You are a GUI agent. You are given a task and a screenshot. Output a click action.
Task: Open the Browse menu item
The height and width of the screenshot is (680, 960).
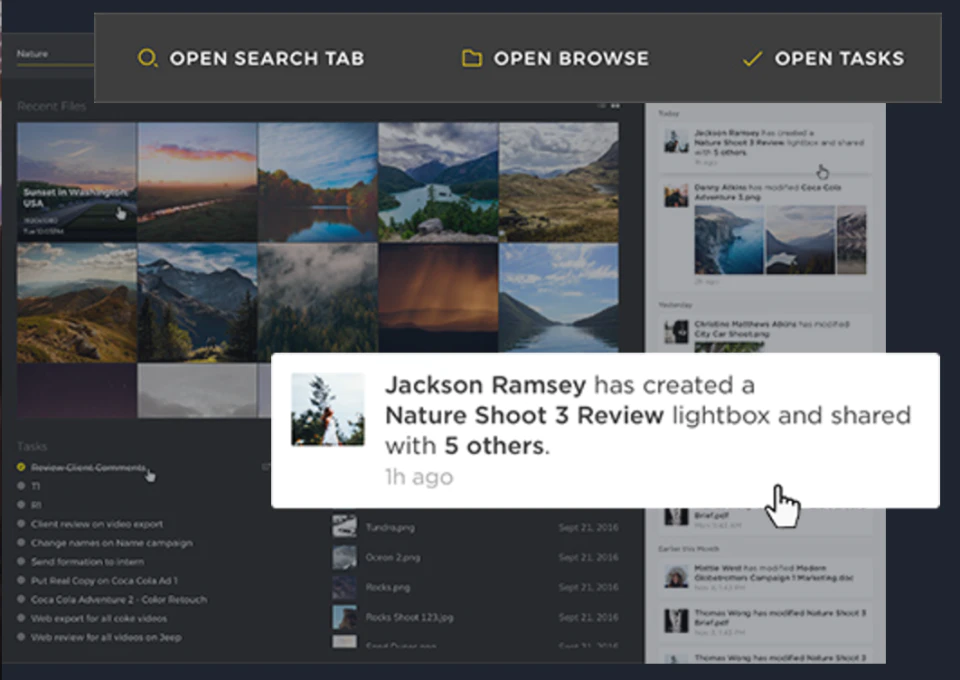coord(571,58)
